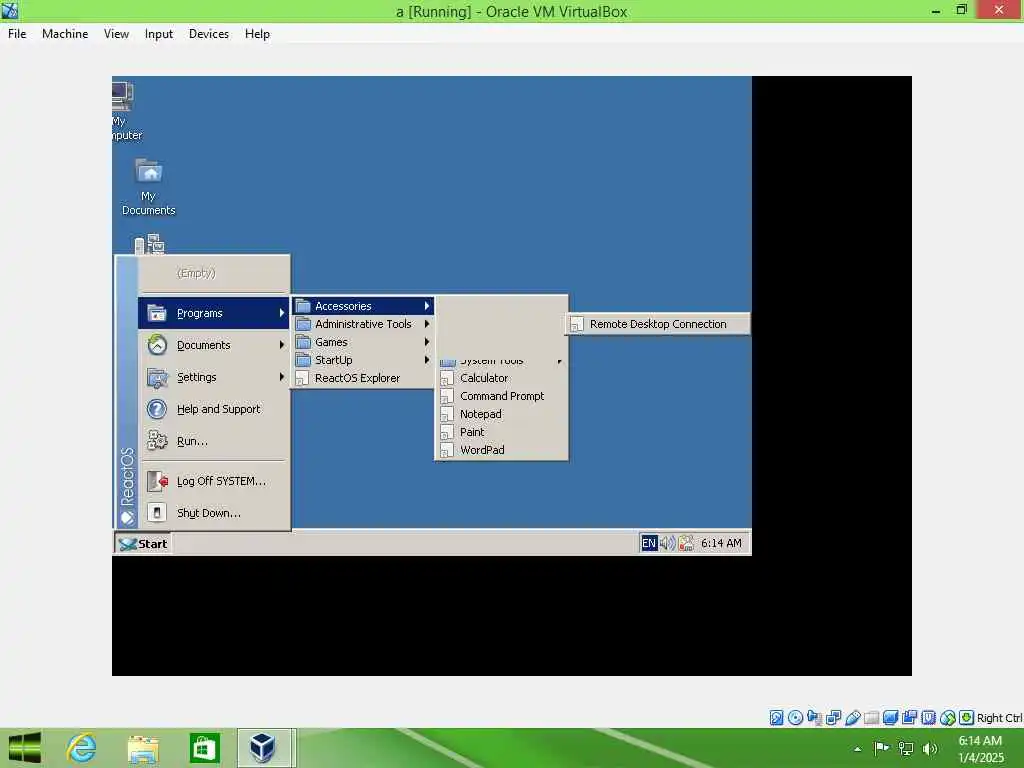1024x768 pixels.
Task: Open Settings in the Start menu
Action: [x=214, y=377]
